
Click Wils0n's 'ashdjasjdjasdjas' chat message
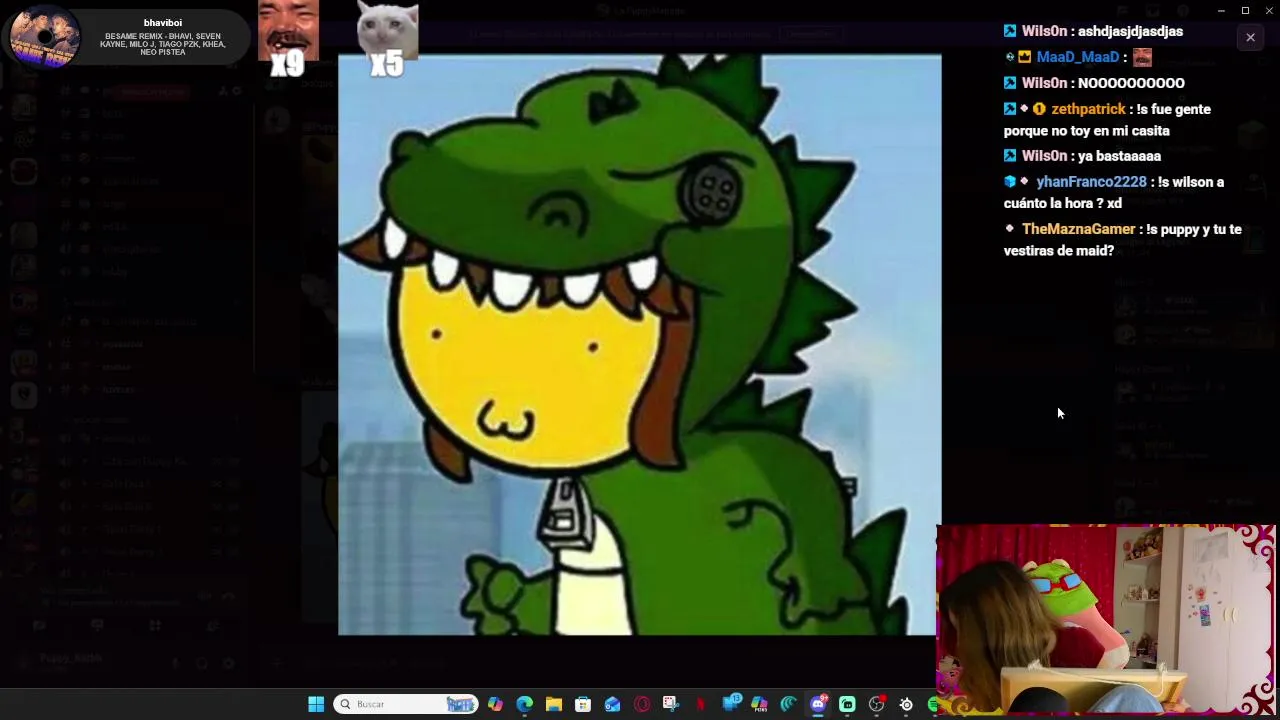(1130, 31)
